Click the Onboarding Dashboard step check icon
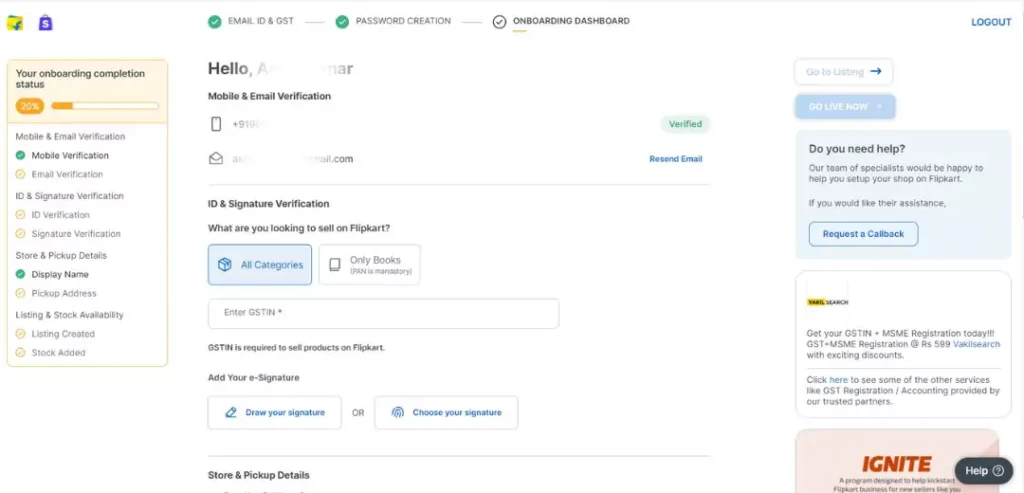1024x493 pixels. pyautogui.click(x=500, y=22)
